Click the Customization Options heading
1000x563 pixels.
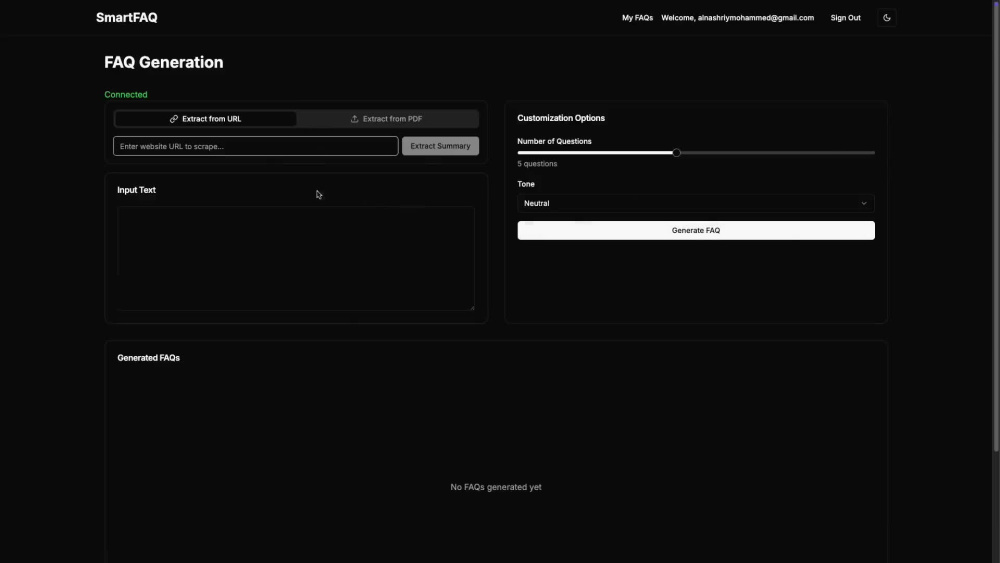coord(561,118)
